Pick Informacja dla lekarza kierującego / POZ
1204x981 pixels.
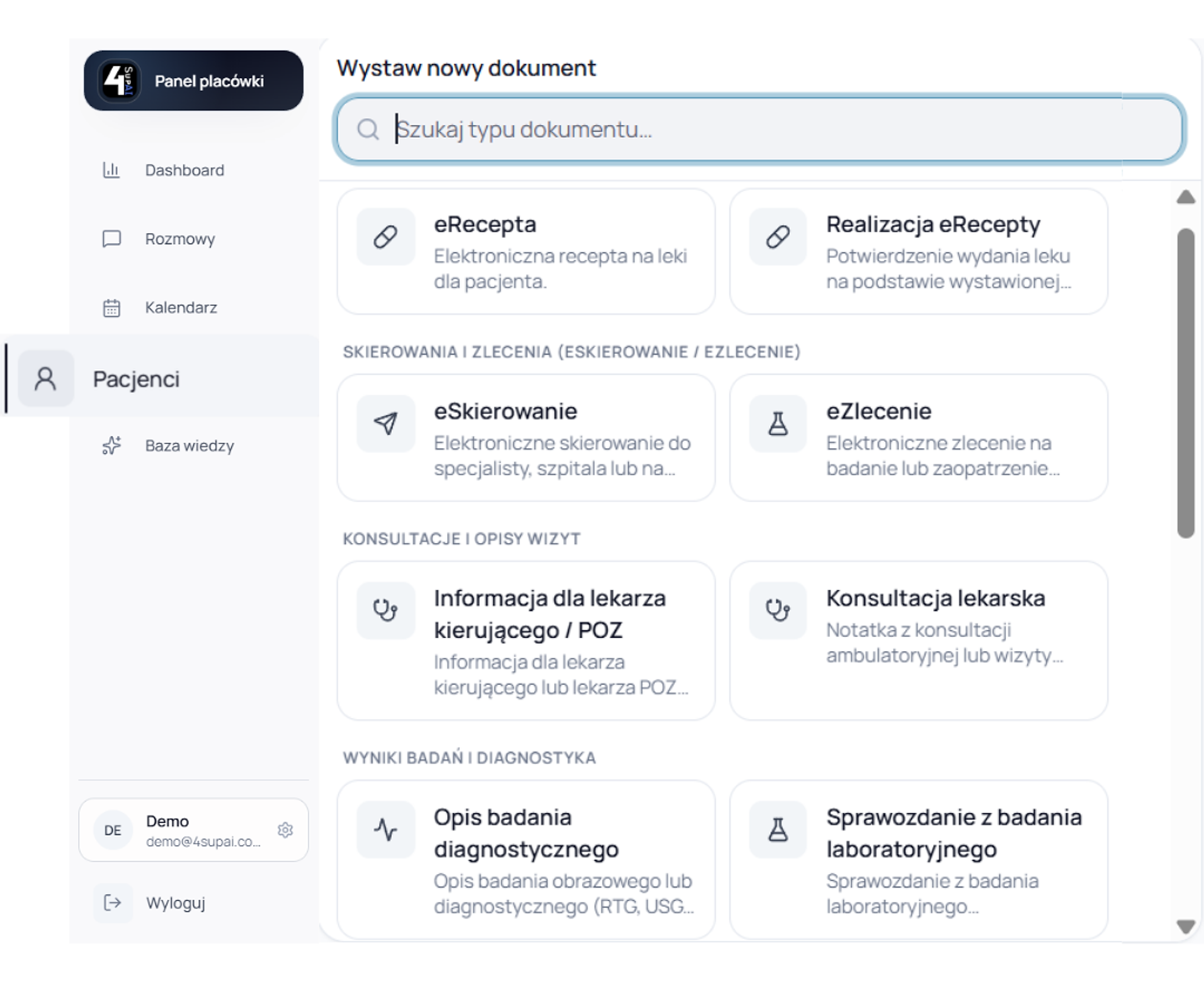[526, 640]
